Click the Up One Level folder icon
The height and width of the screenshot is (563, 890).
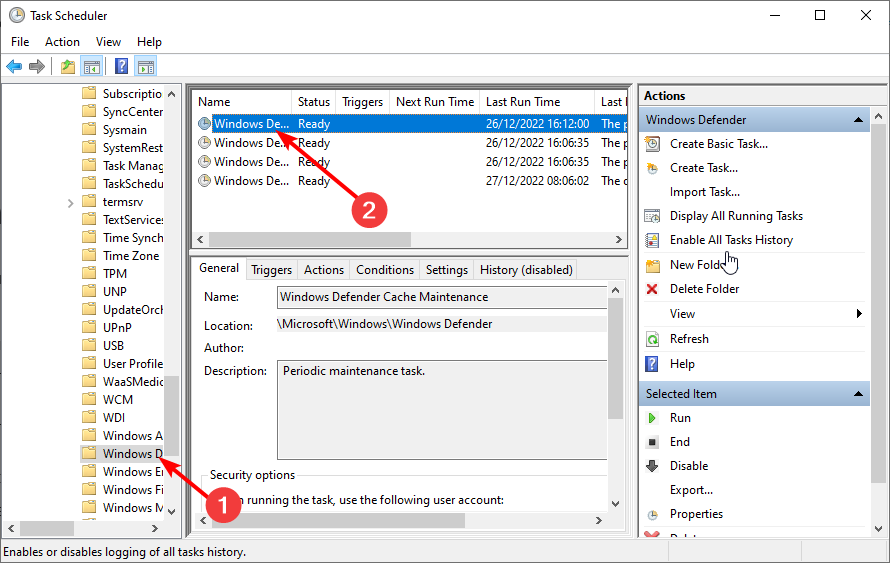[68, 67]
